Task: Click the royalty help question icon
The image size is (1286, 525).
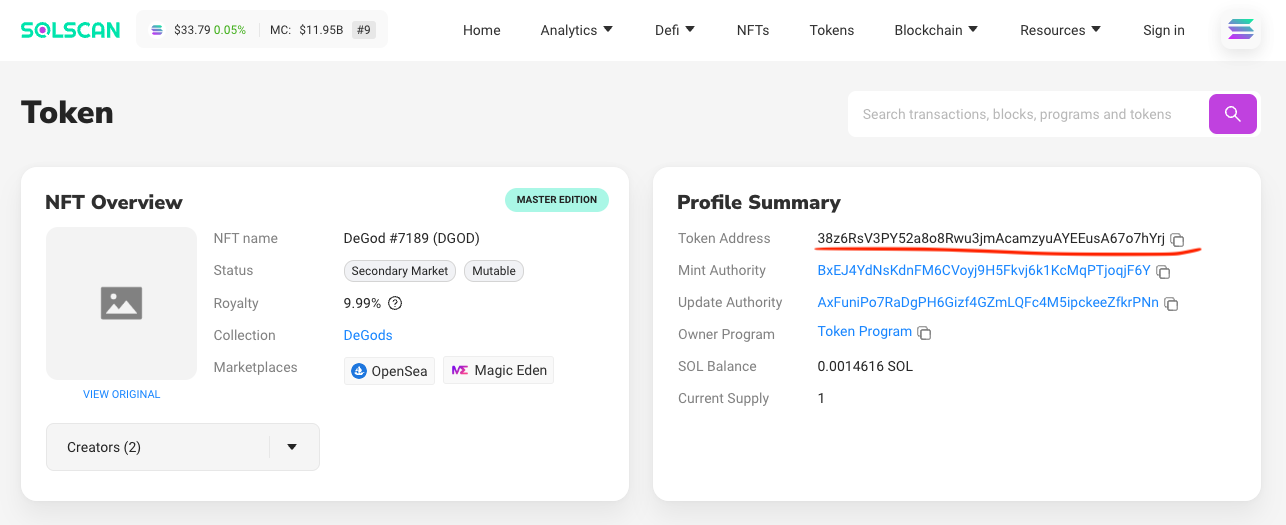Action: click(x=395, y=303)
